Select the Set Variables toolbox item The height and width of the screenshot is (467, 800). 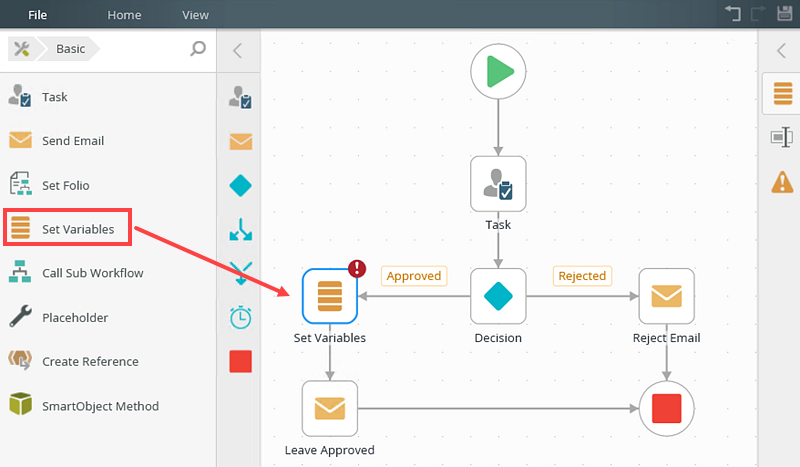tap(67, 228)
